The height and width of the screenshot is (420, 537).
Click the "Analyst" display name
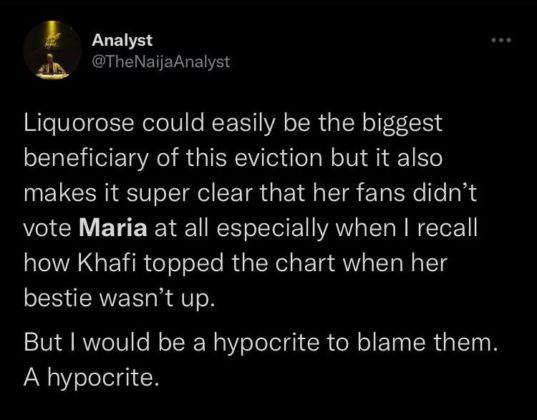[x=122, y=40]
